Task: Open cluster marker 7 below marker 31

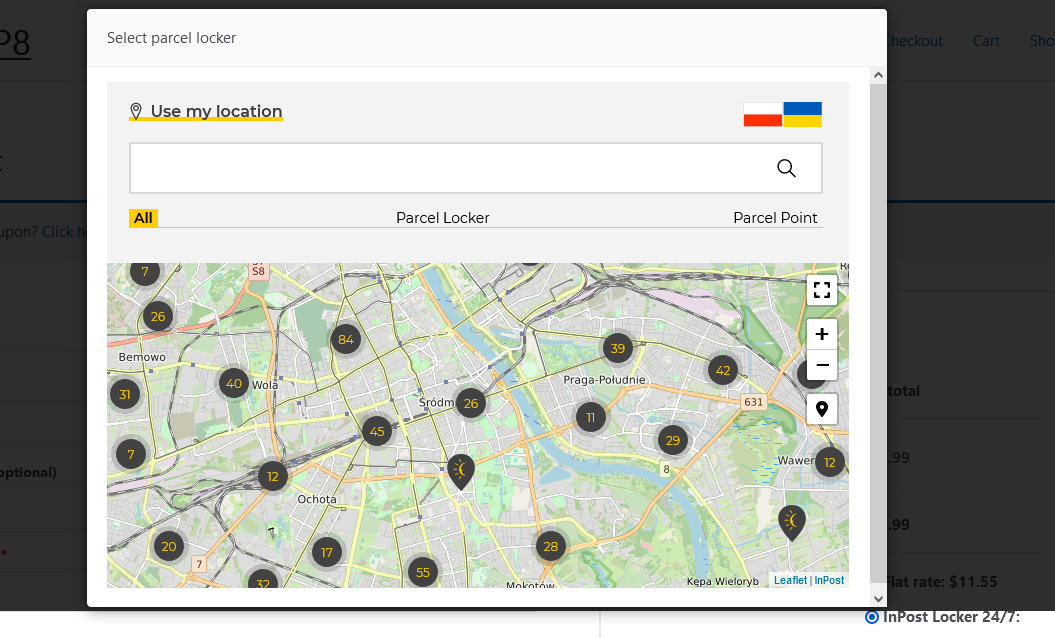Action: point(131,454)
